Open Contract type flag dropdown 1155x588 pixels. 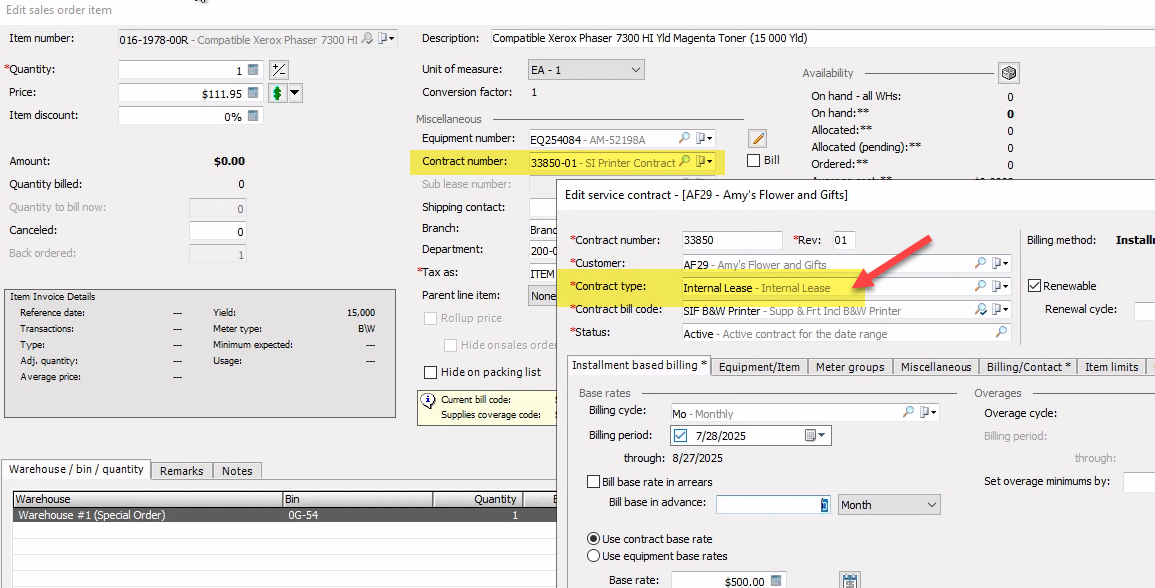1000,286
